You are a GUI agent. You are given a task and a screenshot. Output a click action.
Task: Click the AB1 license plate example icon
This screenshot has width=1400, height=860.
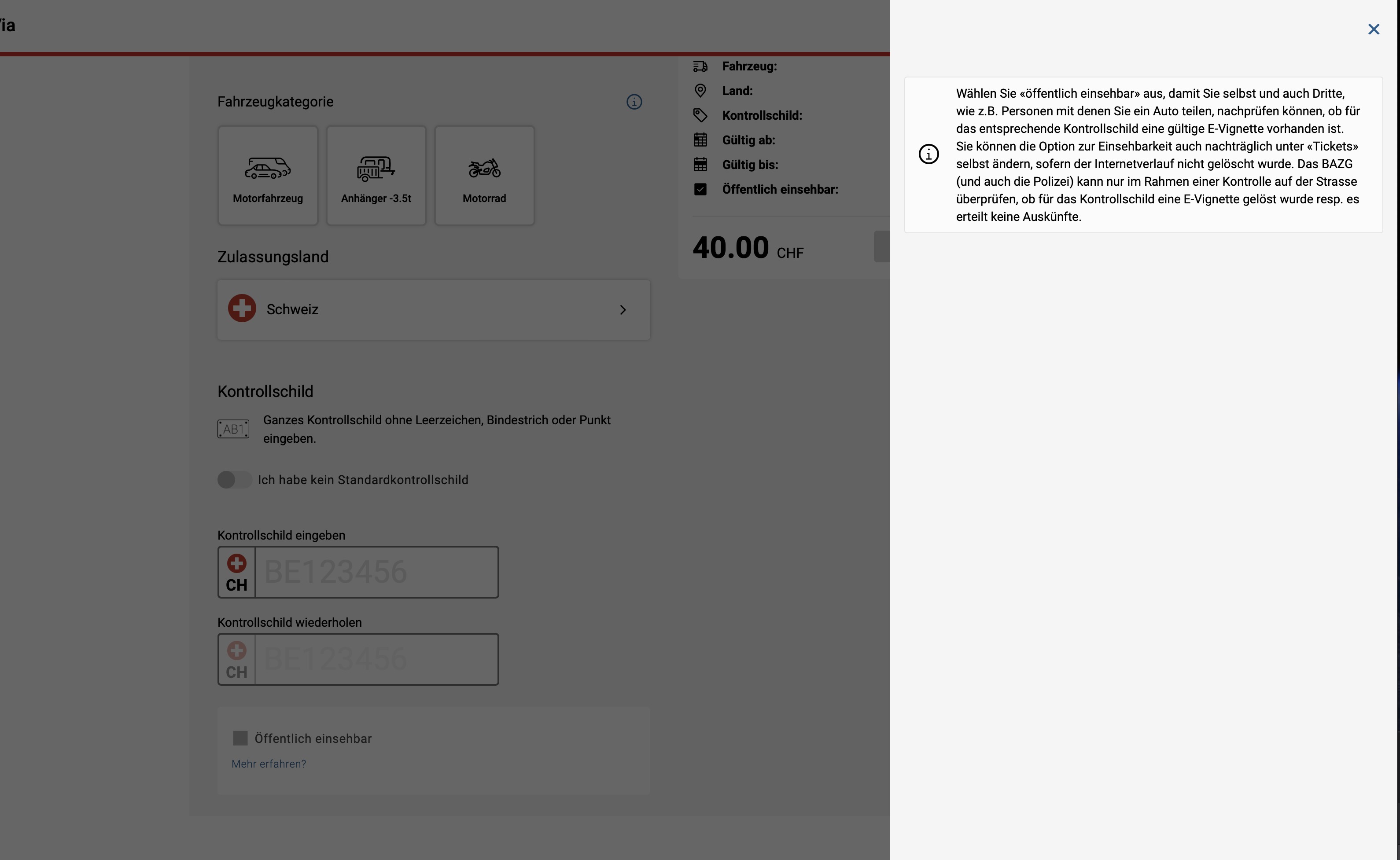[233, 429]
